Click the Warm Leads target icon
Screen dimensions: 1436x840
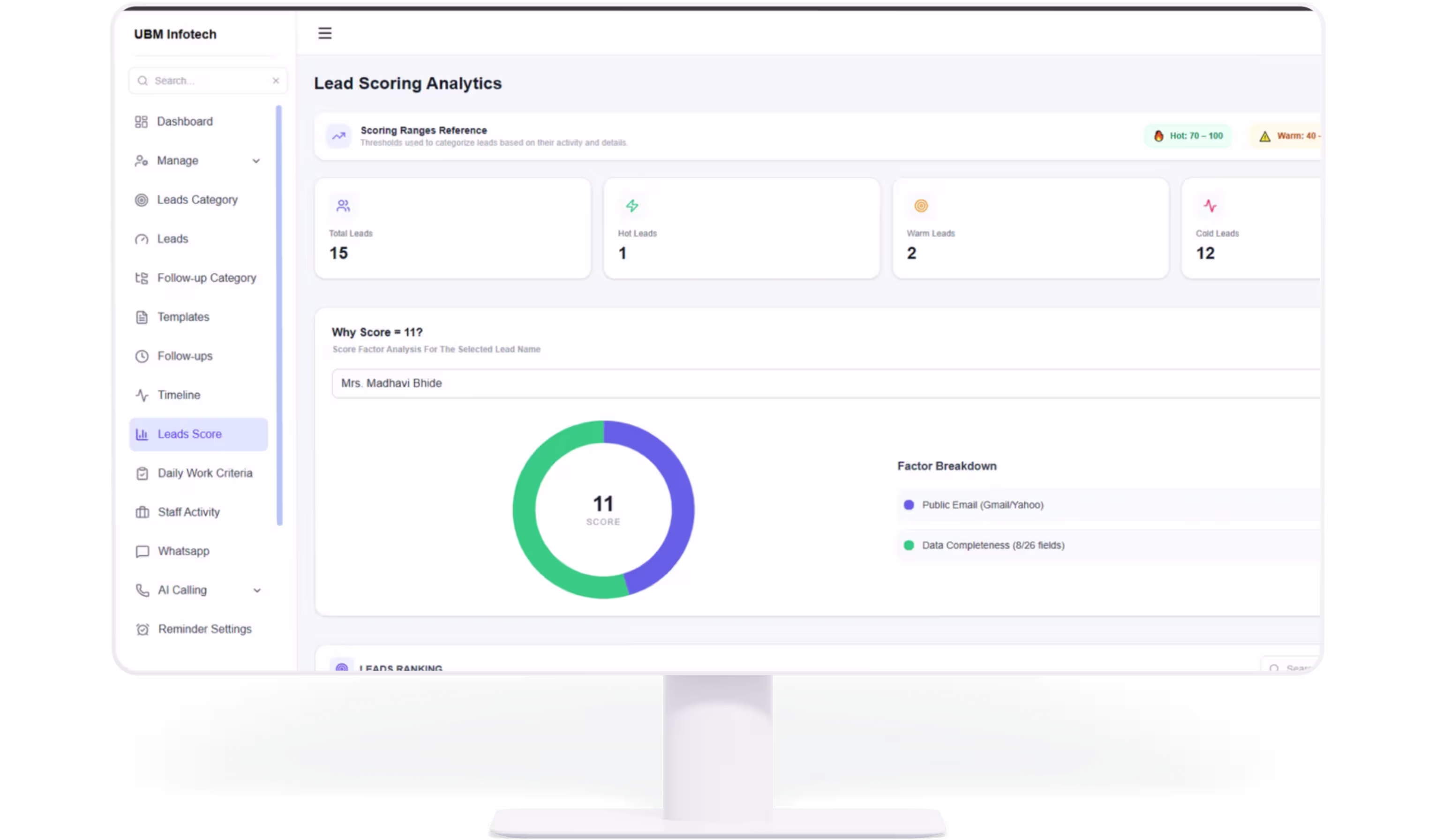(x=921, y=206)
